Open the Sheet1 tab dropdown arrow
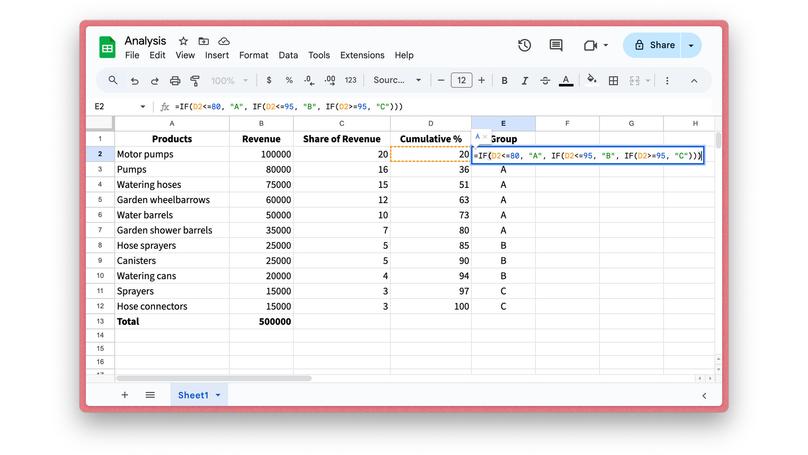The height and width of the screenshot is (455, 808). click(218, 395)
